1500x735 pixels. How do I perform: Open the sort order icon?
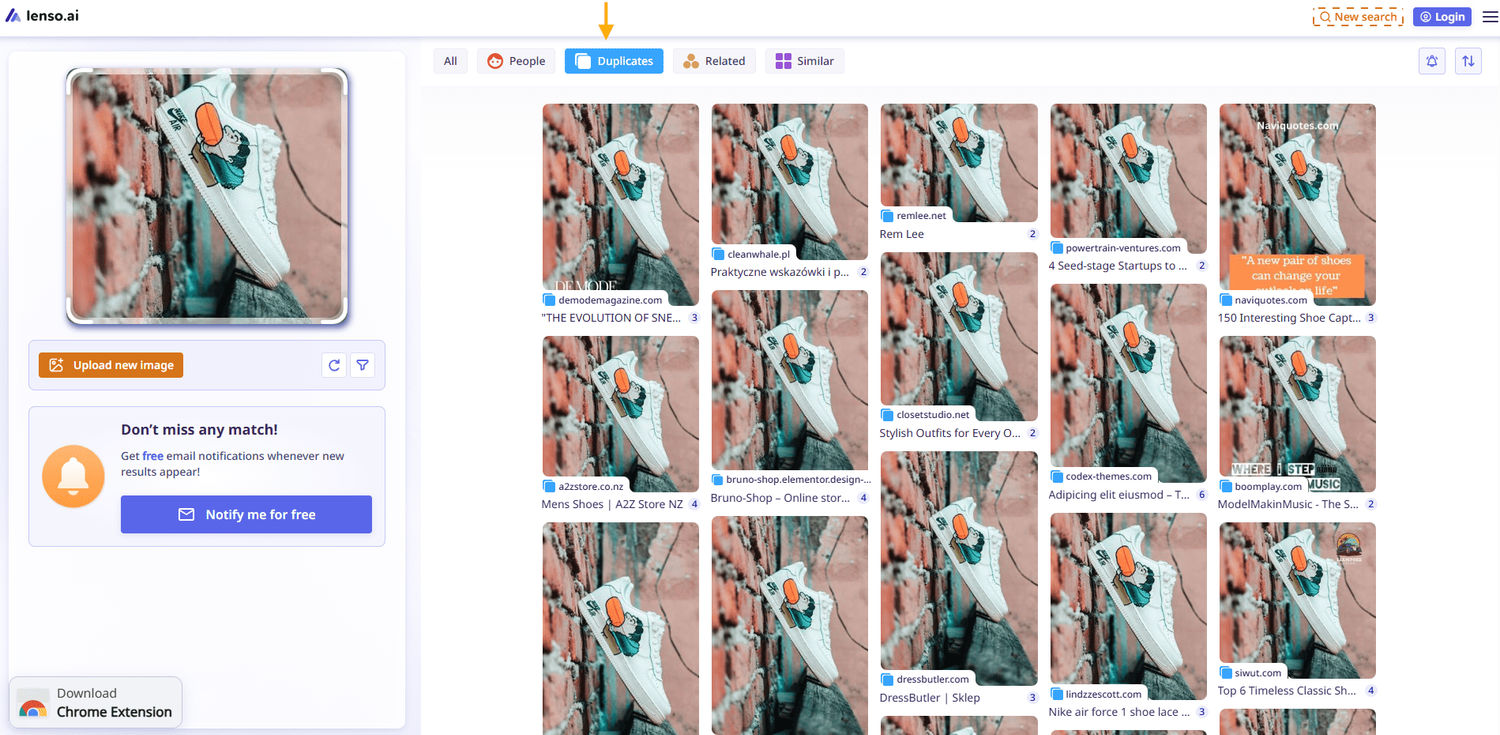1468,61
